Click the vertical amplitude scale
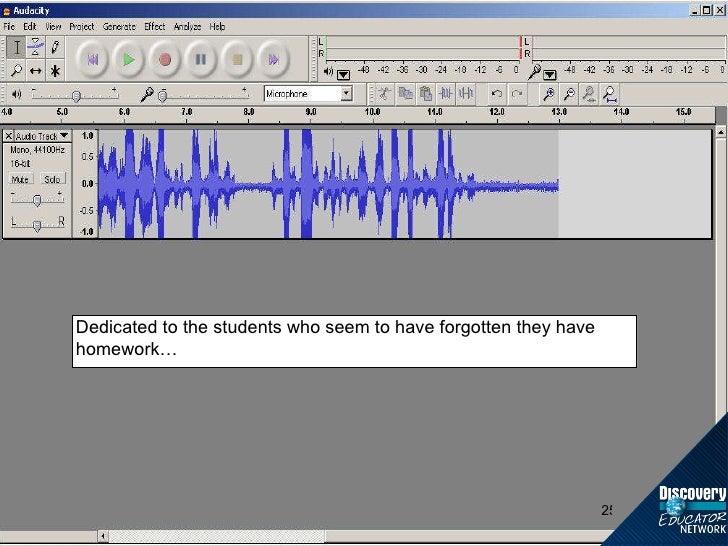The image size is (728, 546). pos(86,184)
